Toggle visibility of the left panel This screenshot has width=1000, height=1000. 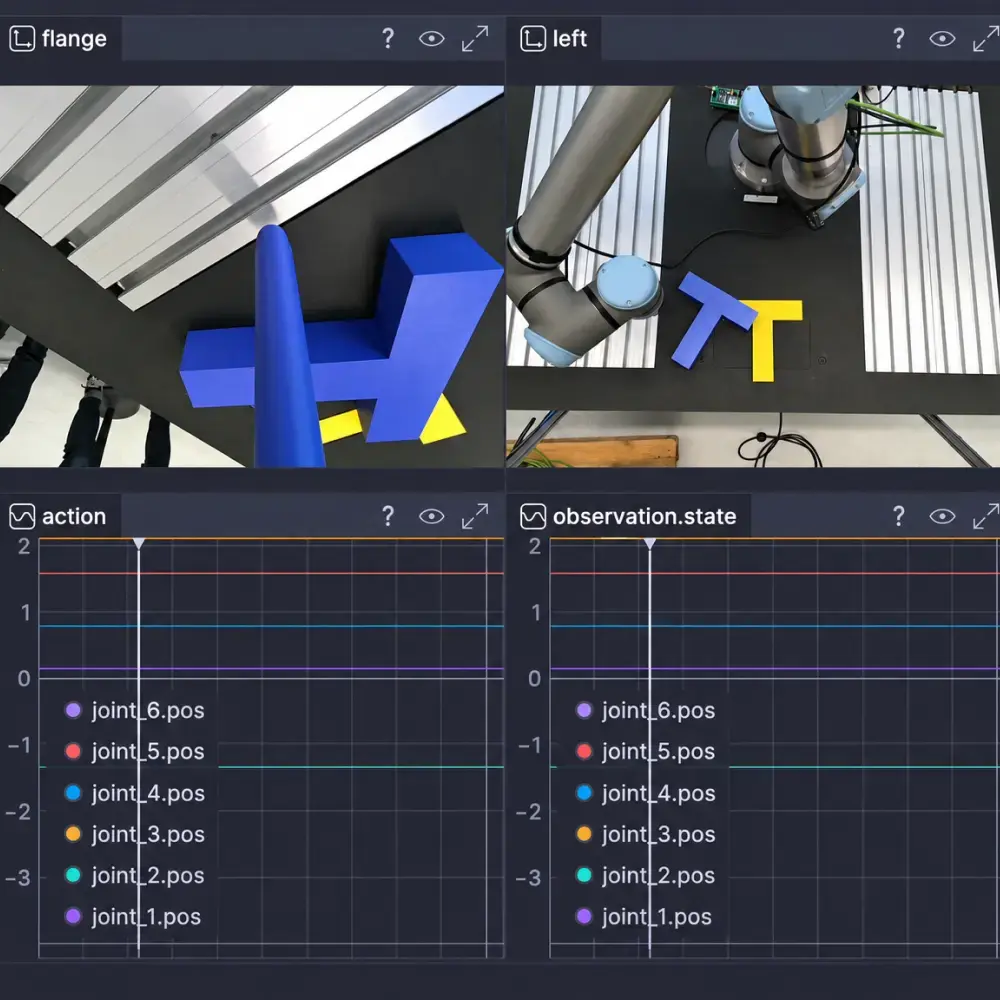point(942,39)
